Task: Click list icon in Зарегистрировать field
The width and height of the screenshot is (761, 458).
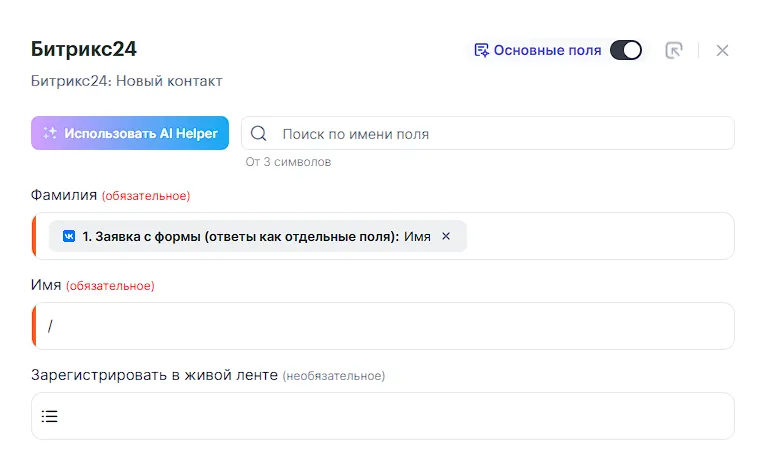Action: pos(50,416)
